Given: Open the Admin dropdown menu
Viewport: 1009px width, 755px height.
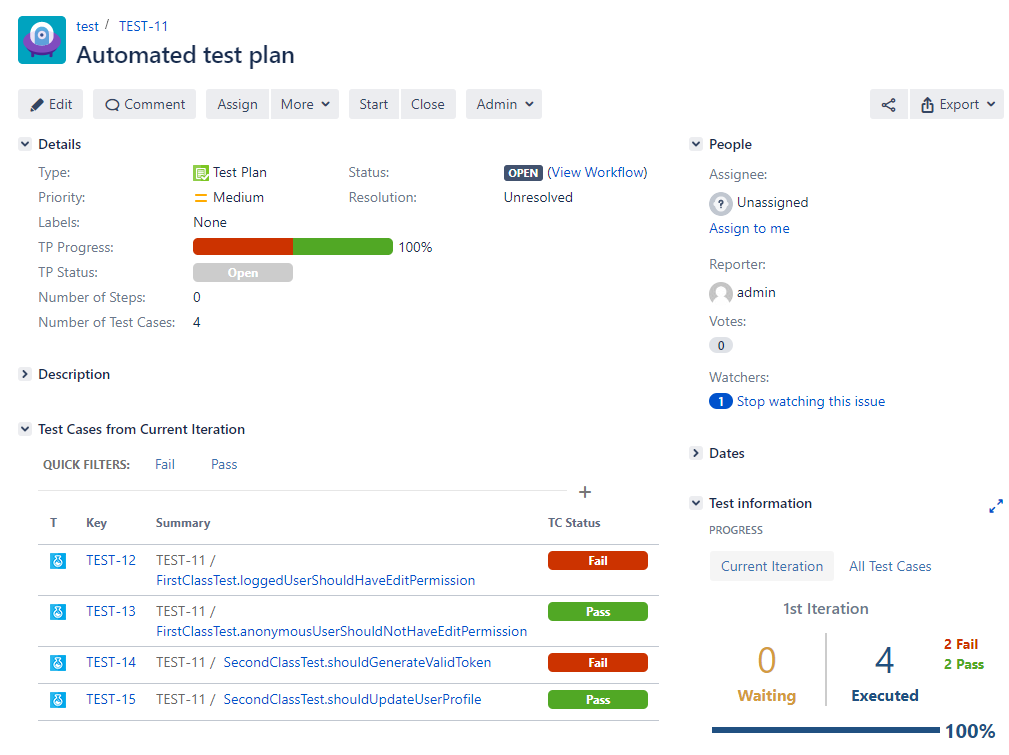Looking at the screenshot, I should (x=504, y=104).
